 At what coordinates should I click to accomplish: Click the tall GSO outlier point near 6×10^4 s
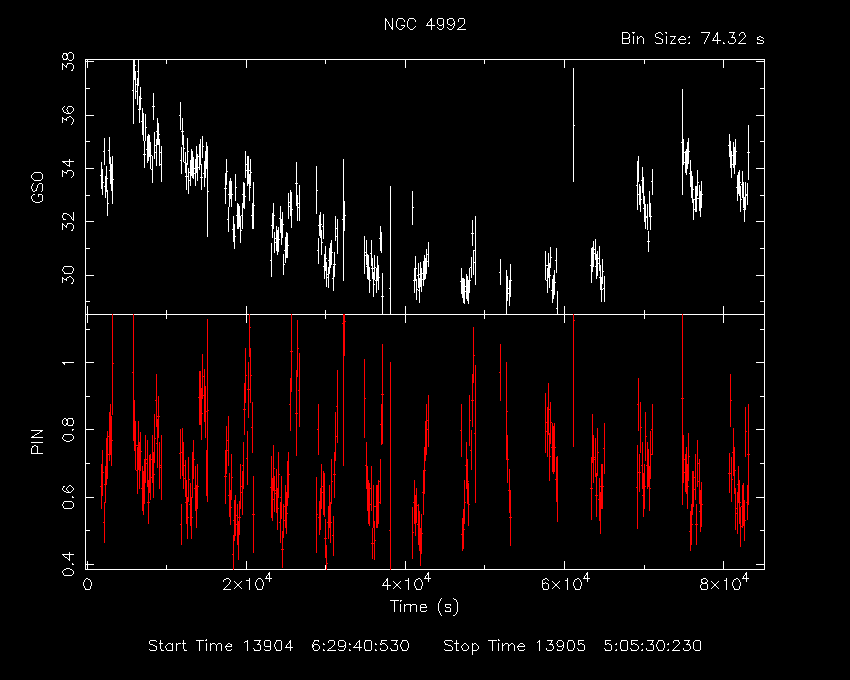(x=574, y=125)
